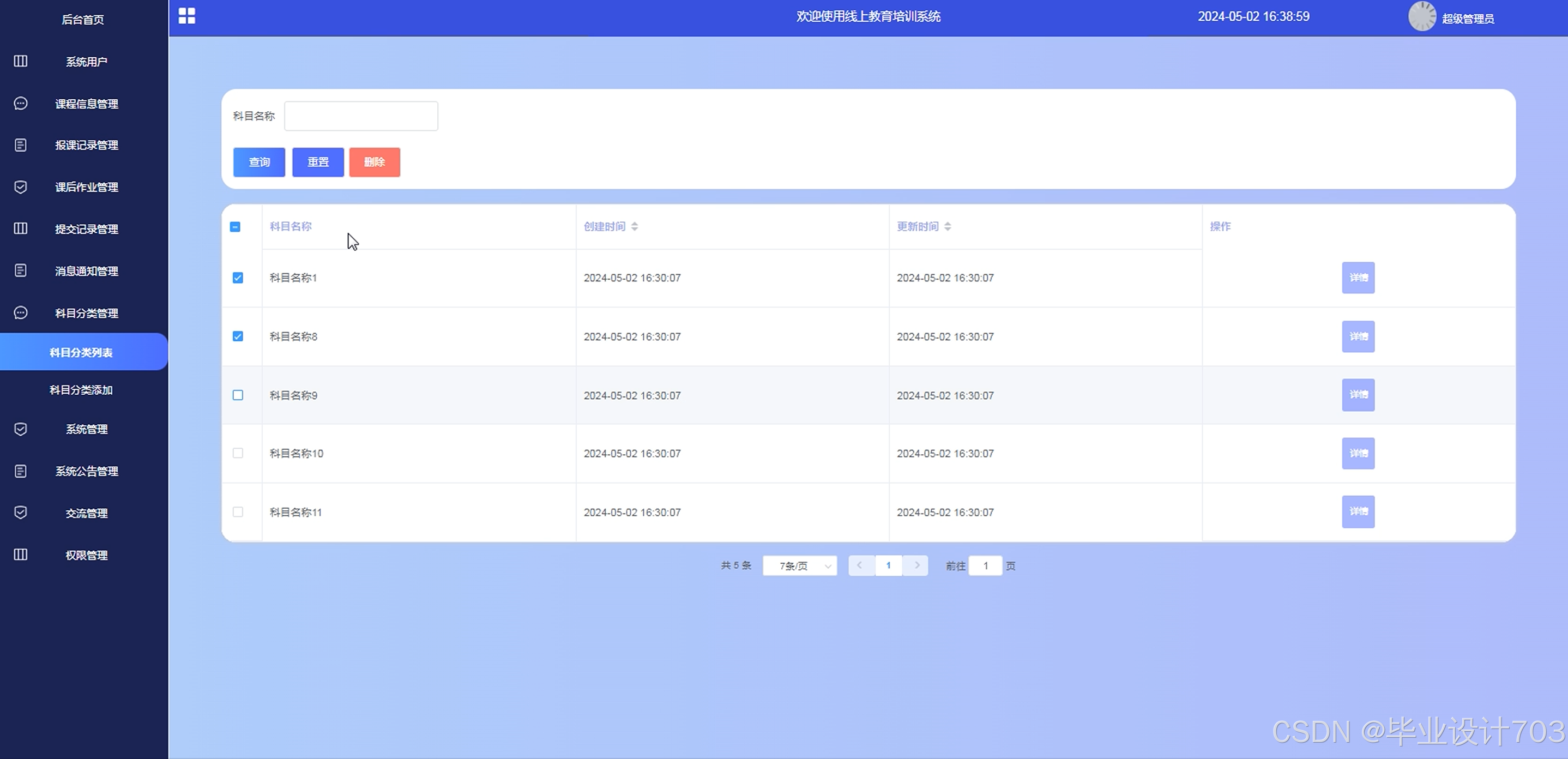Viewport: 1568px width, 759px height.
Task: Click the grid menu icon in header
Action: tap(187, 16)
